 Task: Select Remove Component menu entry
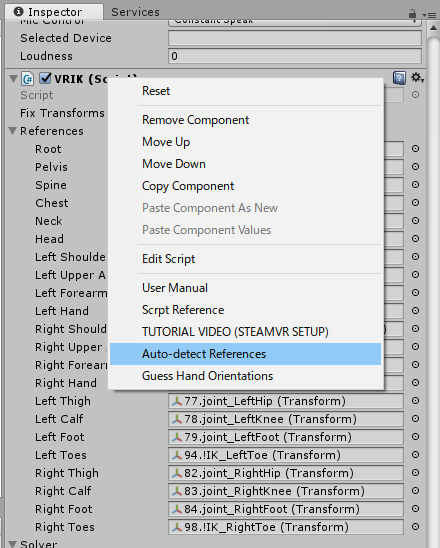point(245,120)
